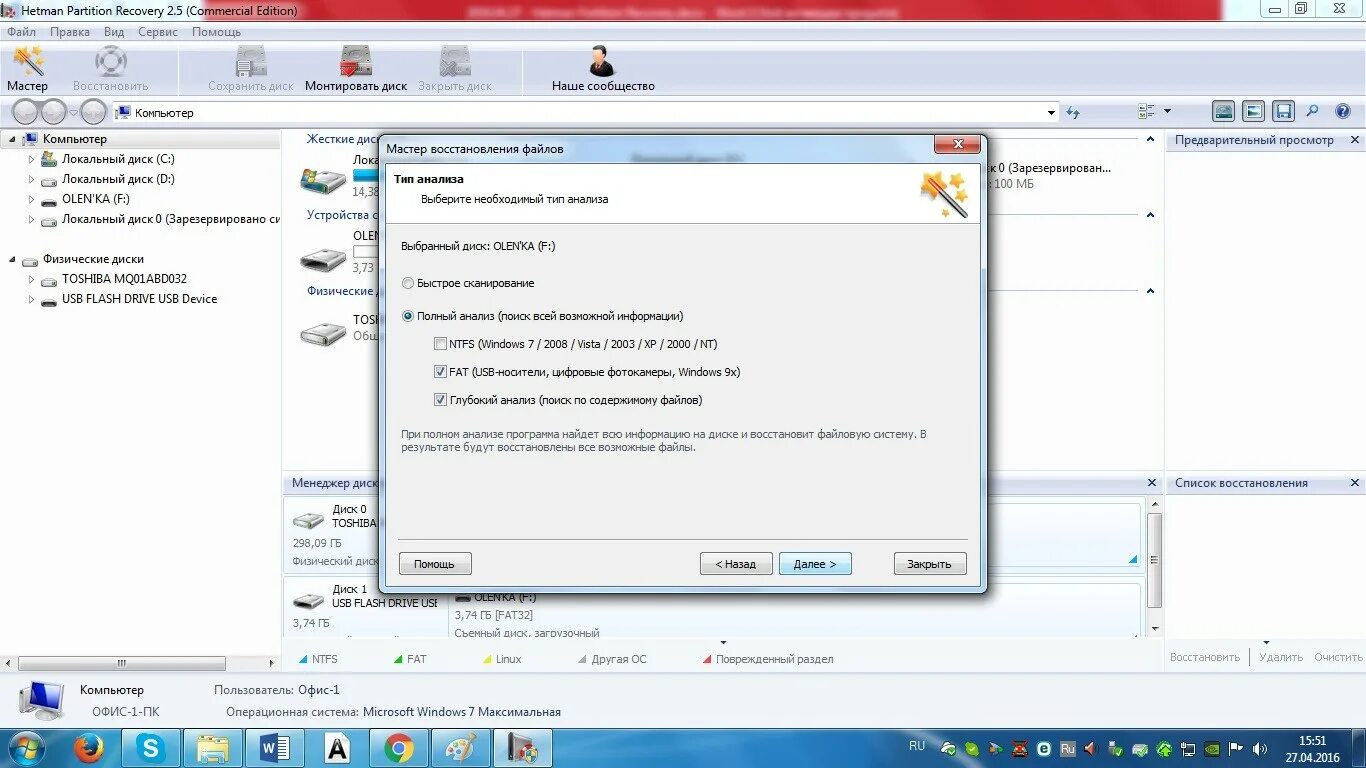The width and height of the screenshot is (1366, 768).
Task: Open Google Chrome from the taskbar
Action: pyautogui.click(x=399, y=748)
